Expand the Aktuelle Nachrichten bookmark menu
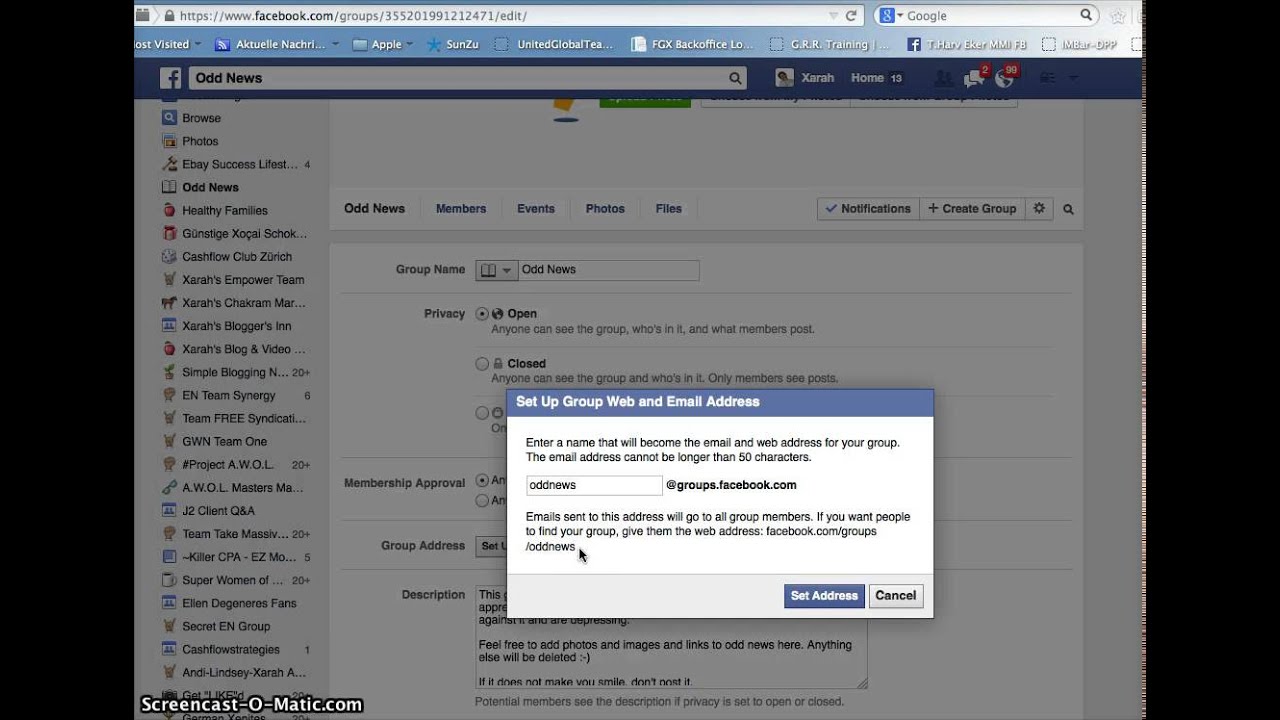 276,44
